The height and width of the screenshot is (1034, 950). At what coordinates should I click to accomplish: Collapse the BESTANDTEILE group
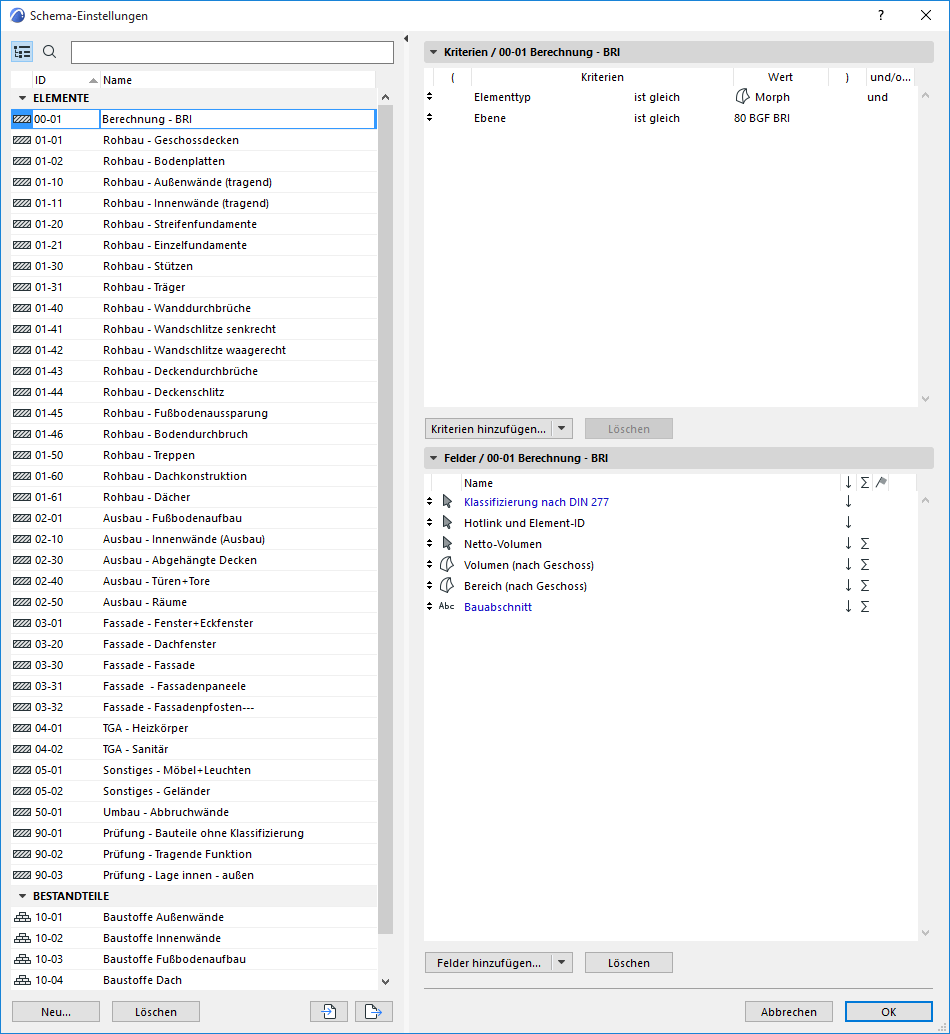tap(22, 896)
